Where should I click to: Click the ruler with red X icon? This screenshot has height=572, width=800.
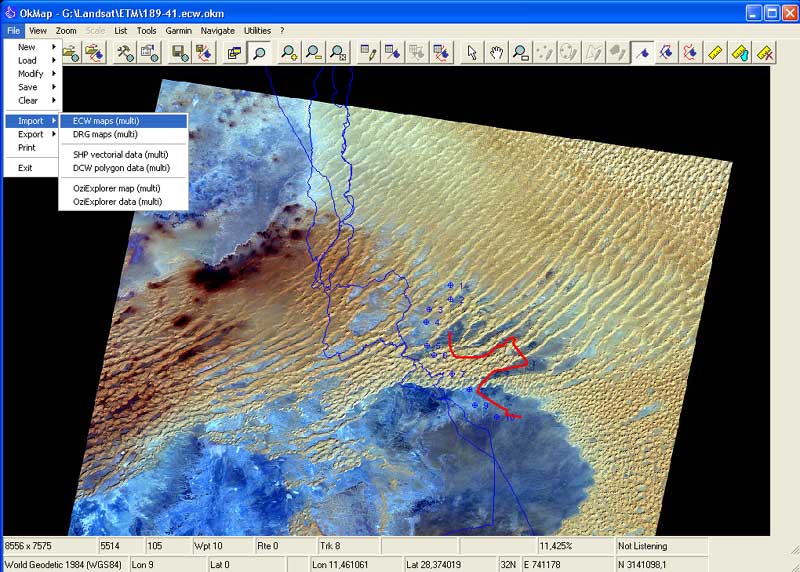765,53
